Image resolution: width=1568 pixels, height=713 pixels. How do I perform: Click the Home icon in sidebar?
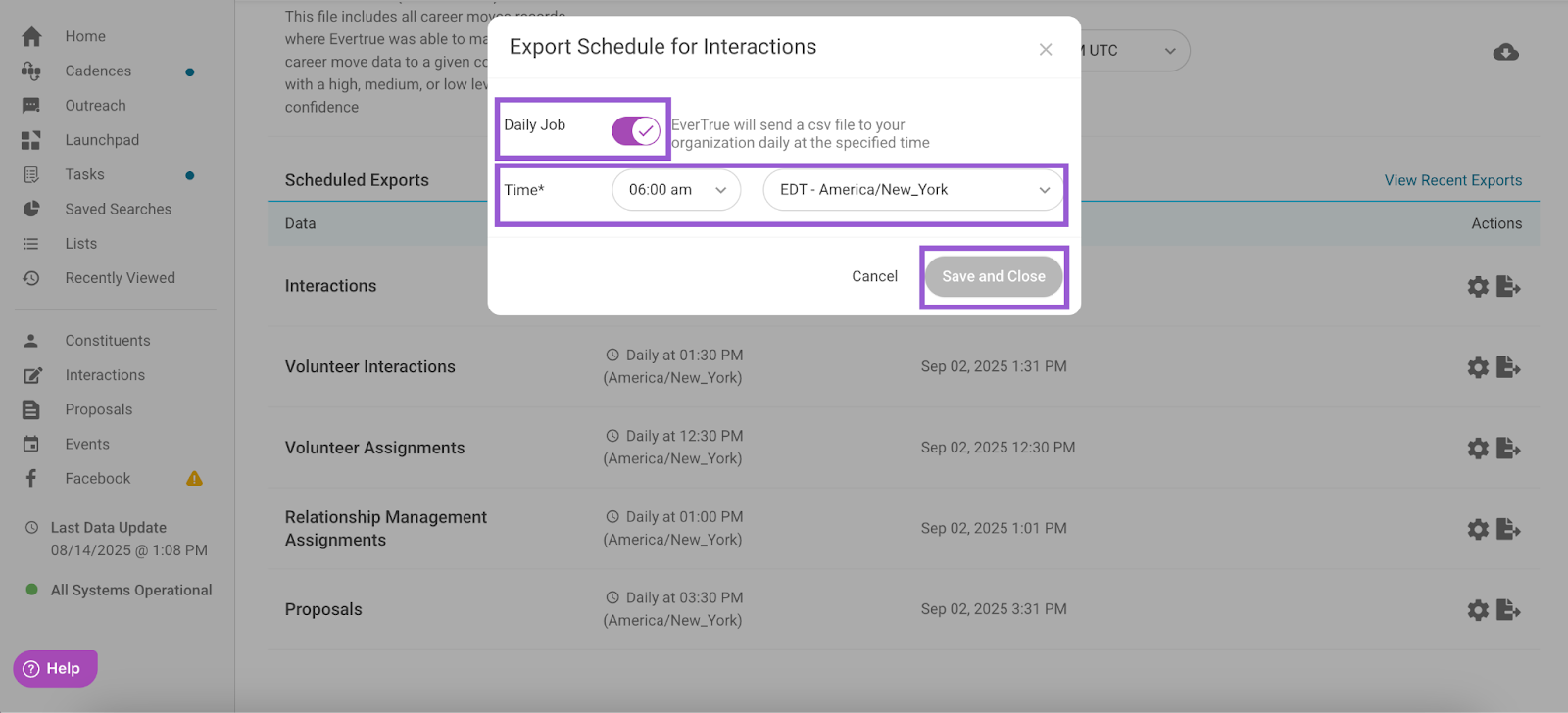point(31,37)
